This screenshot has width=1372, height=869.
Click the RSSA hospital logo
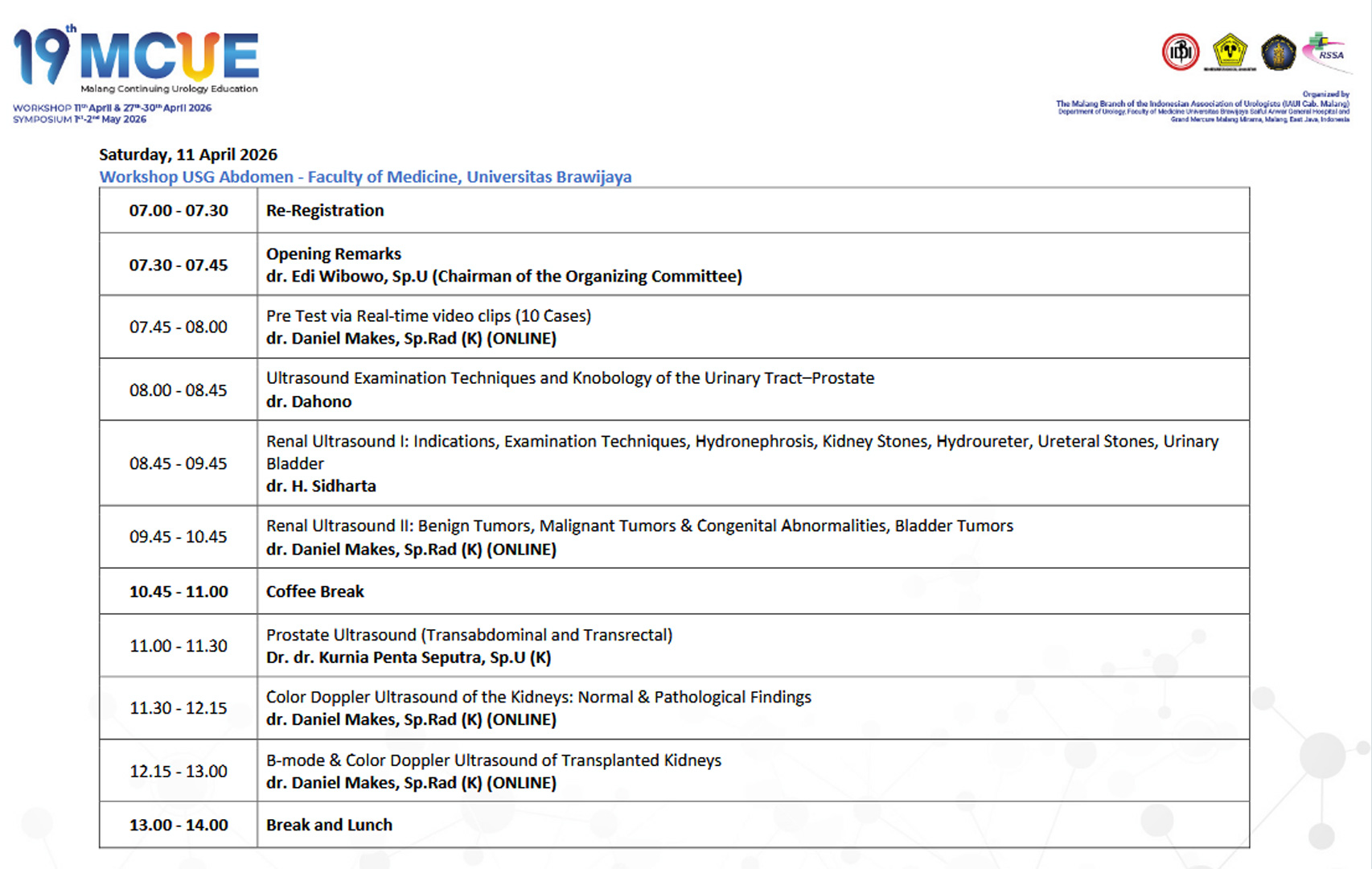[1326, 51]
